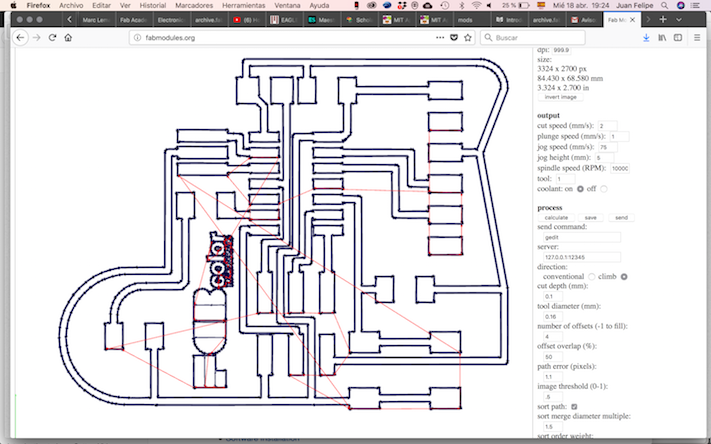Click the Firefox home icon
The height and width of the screenshot is (444, 711).
click(67, 38)
